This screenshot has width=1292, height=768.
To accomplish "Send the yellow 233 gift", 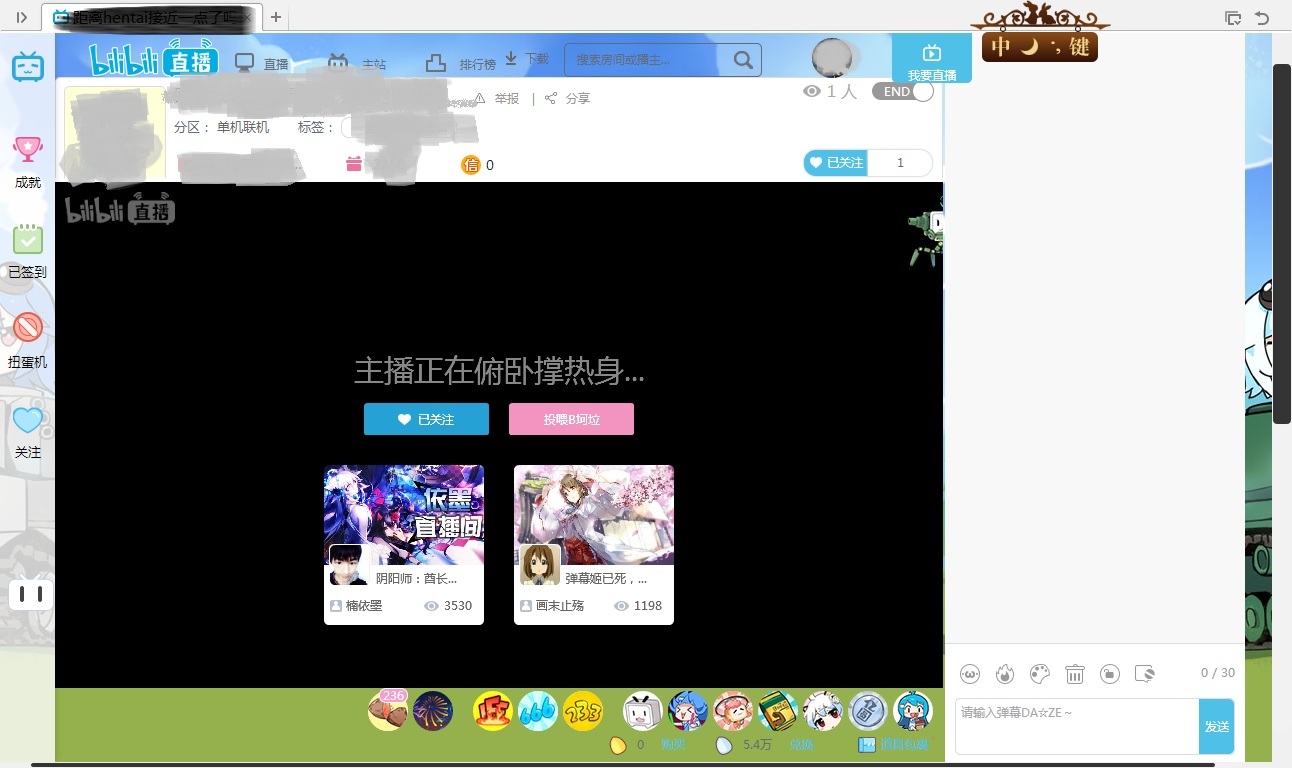I will 583,711.
